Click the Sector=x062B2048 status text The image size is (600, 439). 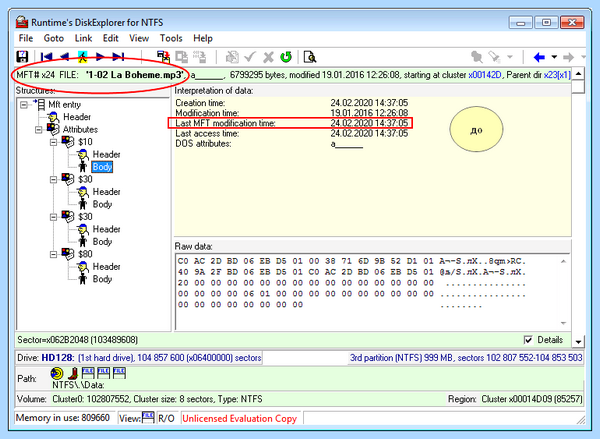(78, 340)
